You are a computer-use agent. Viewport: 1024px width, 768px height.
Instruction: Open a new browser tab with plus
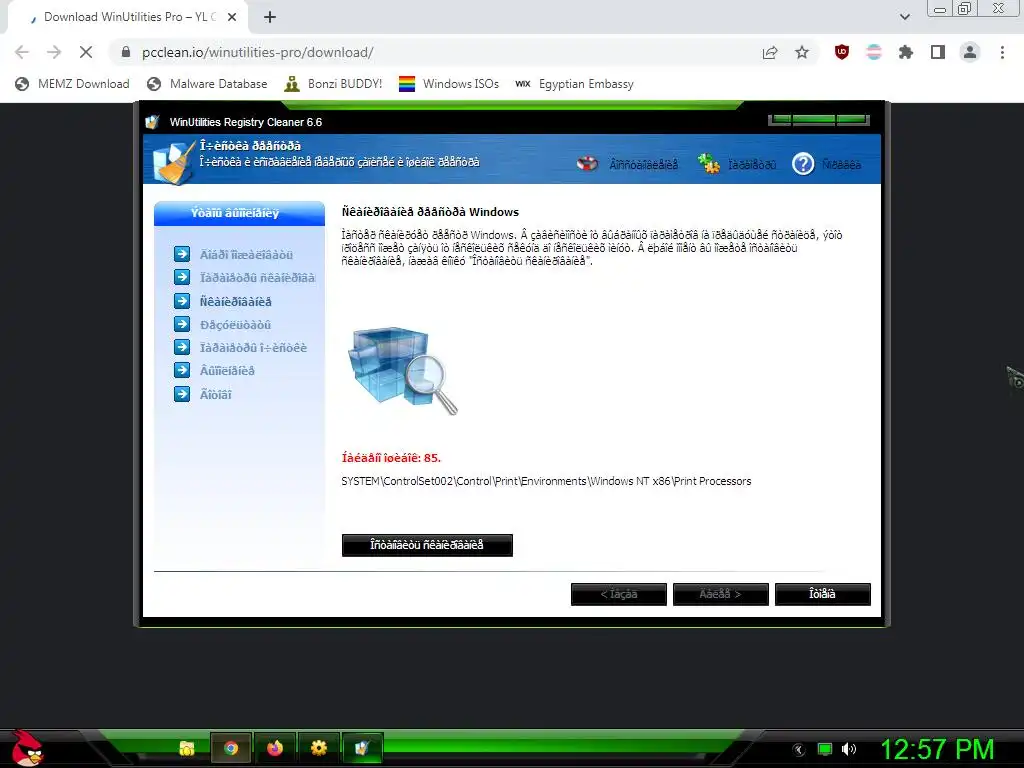point(270,17)
